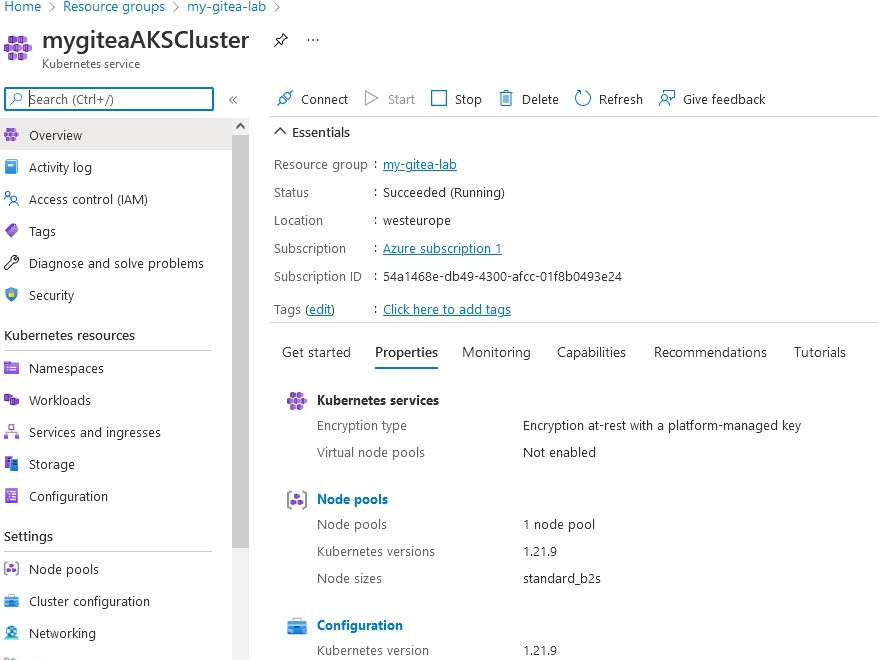Screen dimensions: 878x660
Task: Select Overview in the sidebar menu
Action: (116, 135)
